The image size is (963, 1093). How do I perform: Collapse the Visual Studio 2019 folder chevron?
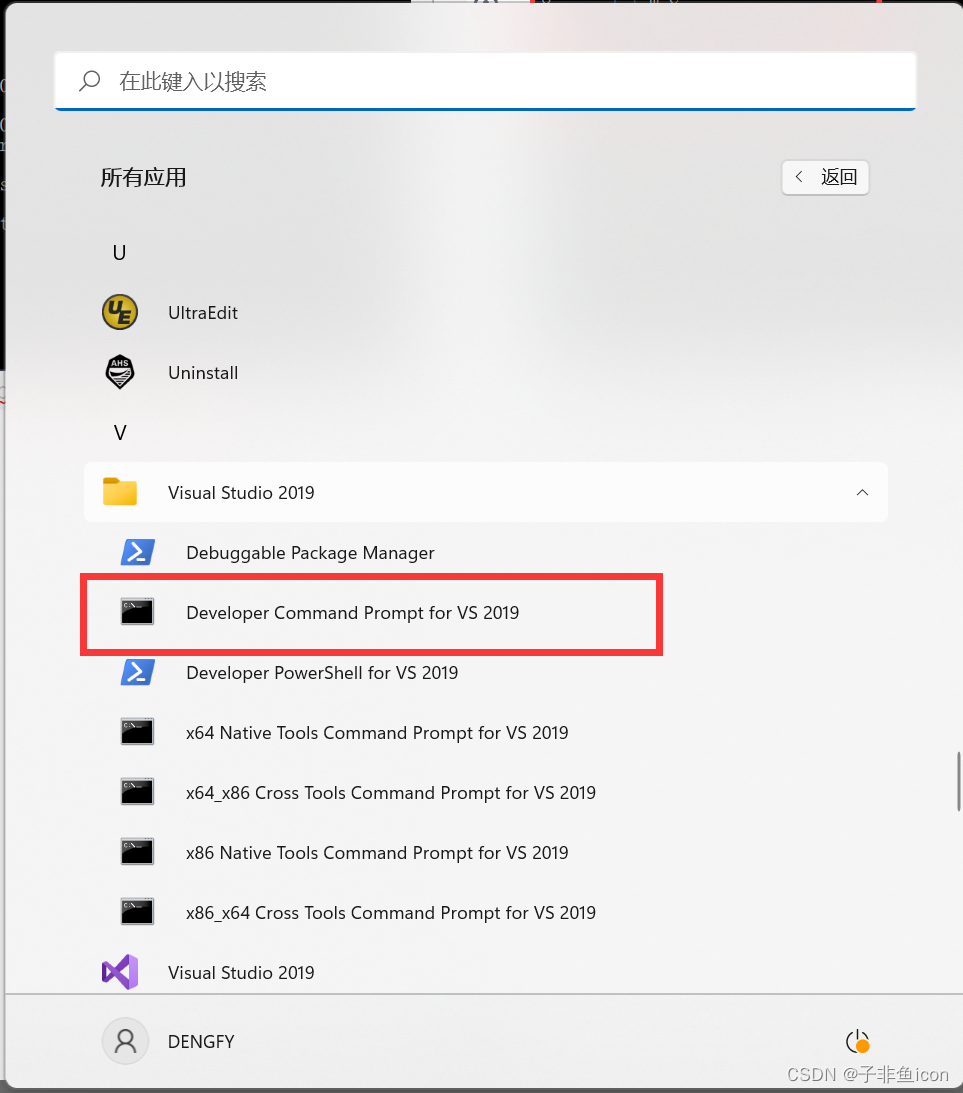pos(862,492)
